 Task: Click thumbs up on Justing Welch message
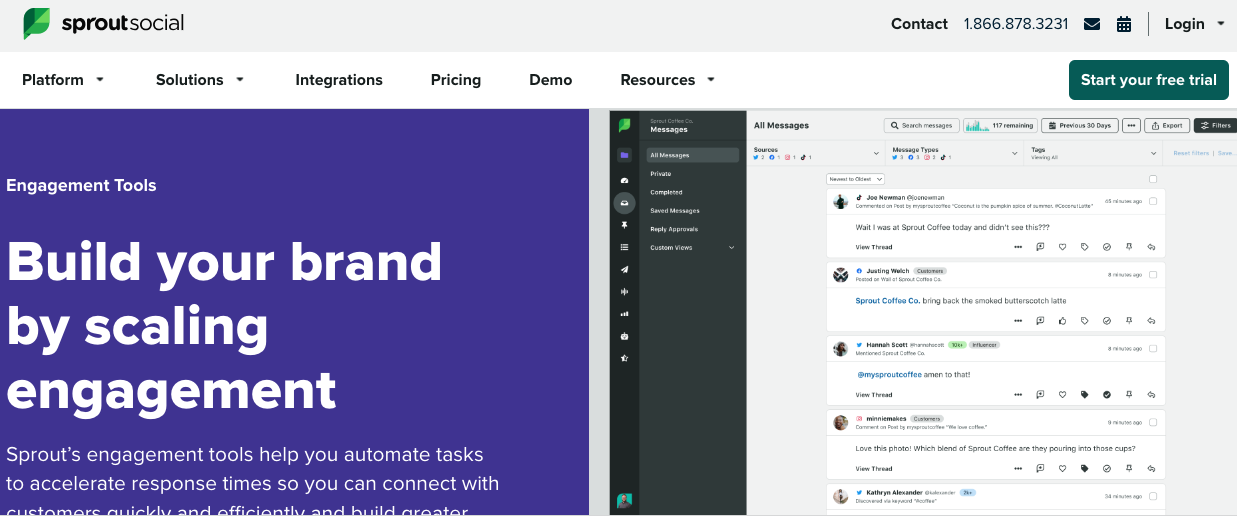click(x=1062, y=321)
